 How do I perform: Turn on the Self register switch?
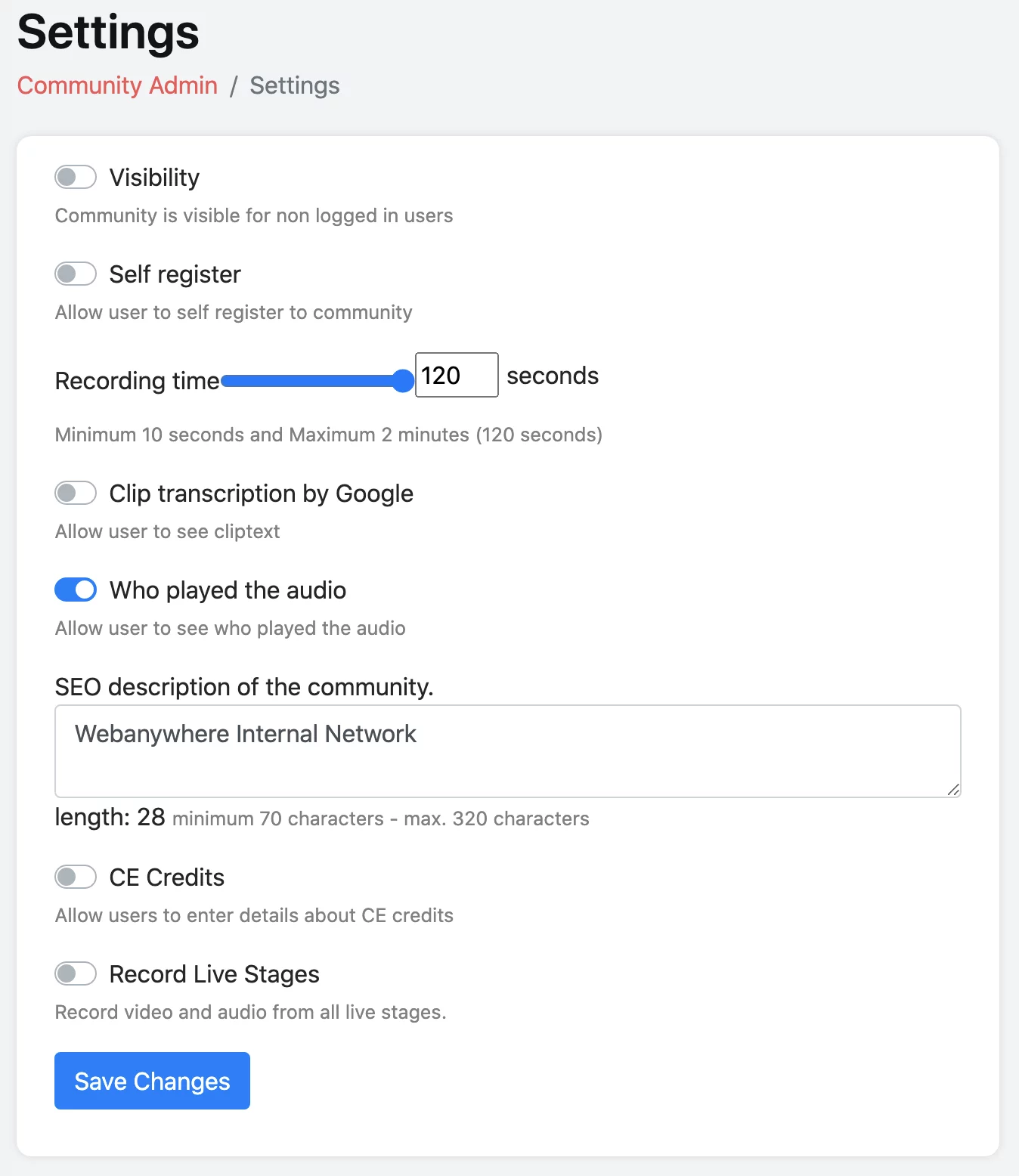tap(76, 274)
